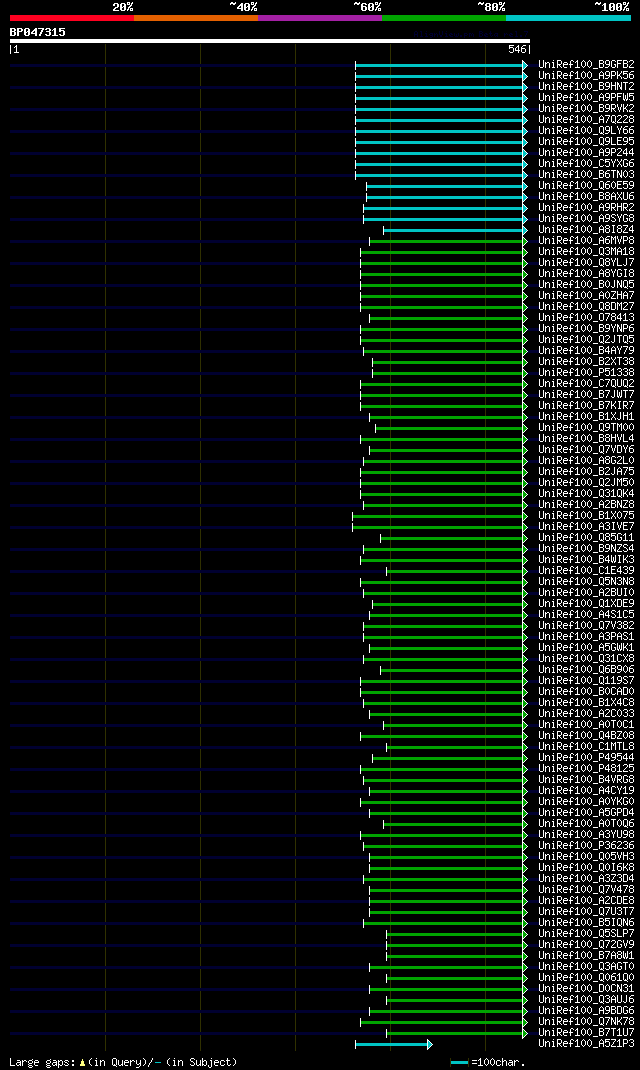Select the UniRef100_A6MVP8 label
The width and height of the screenshot is (640, 1070).
[586, 240]
